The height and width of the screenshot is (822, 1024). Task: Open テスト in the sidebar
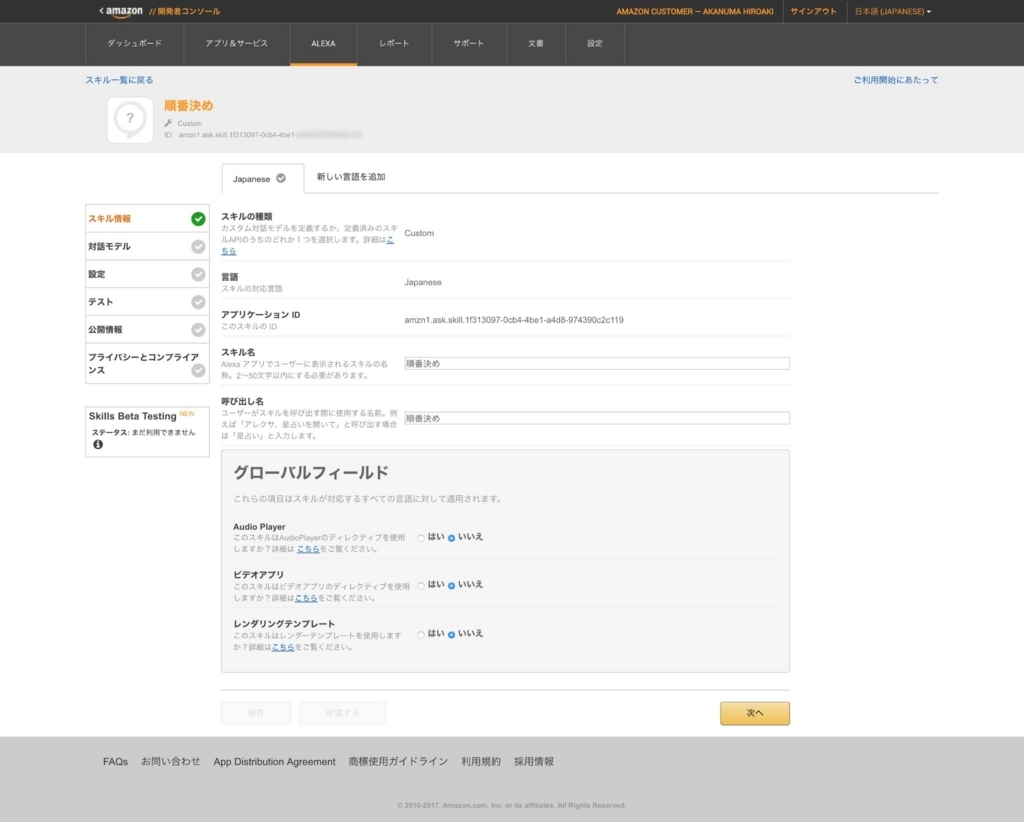tap(147, 302)
